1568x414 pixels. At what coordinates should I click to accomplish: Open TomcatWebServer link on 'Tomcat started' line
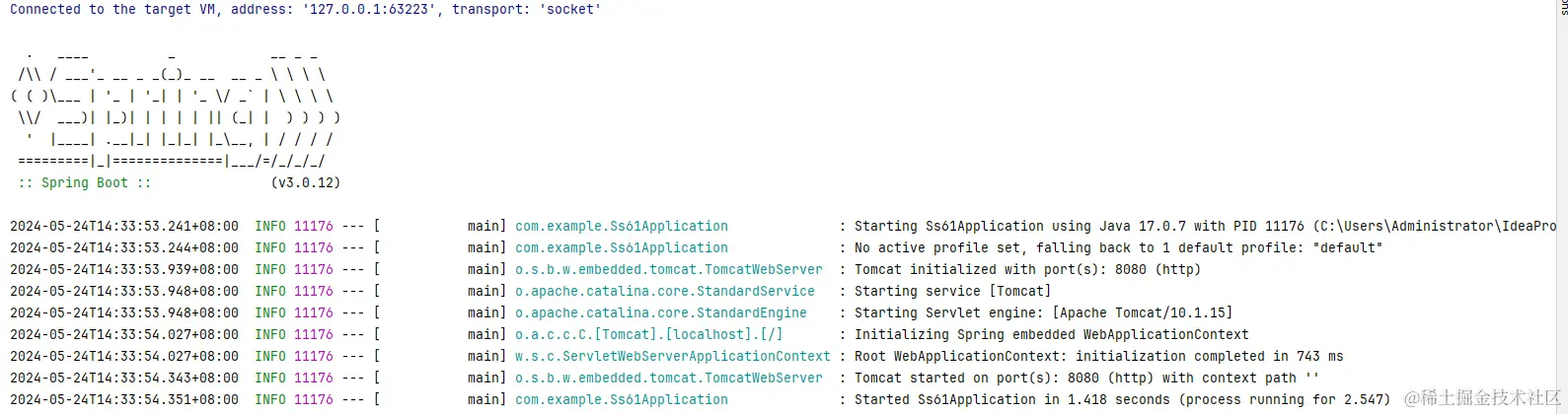point(668,378)
